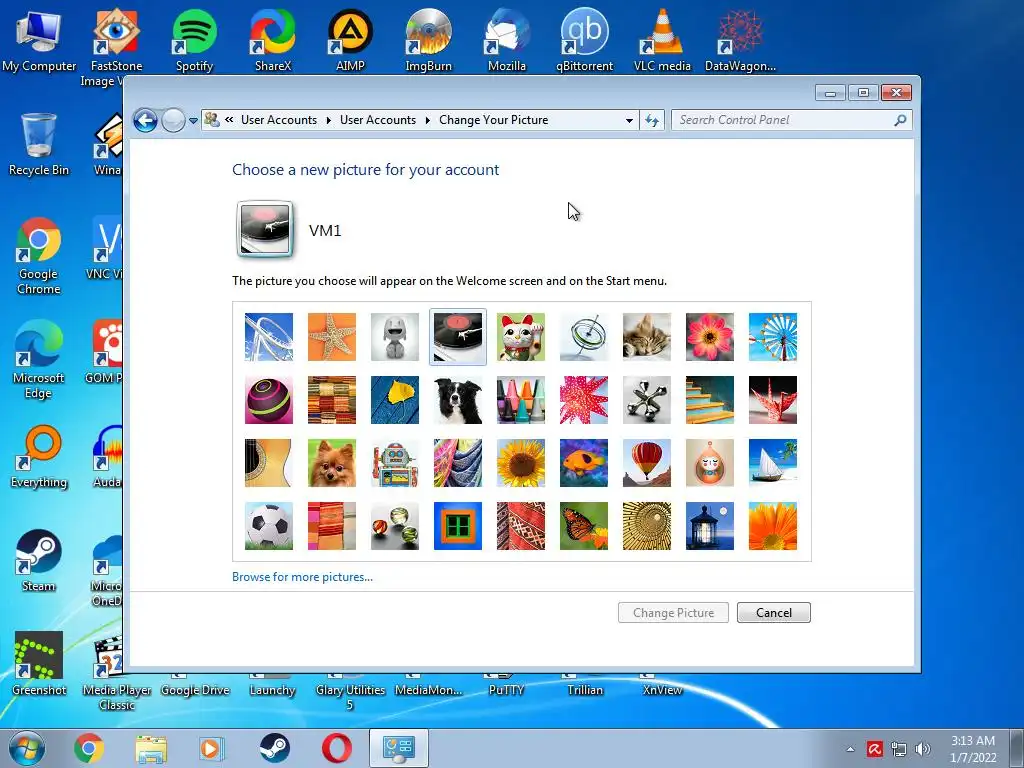Expand the address bar history dropdown

[629, 120]
